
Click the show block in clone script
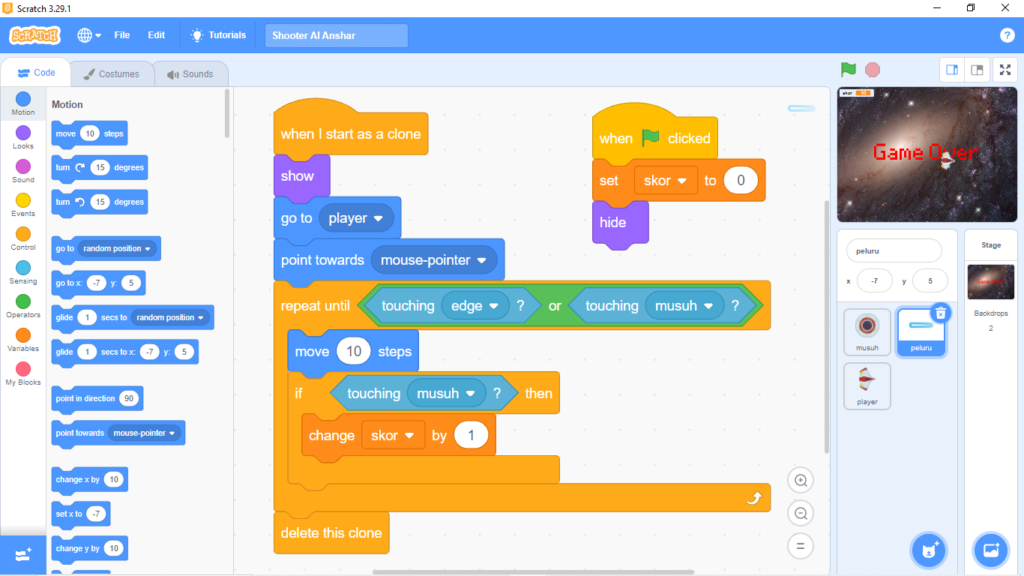coord(302,176)
